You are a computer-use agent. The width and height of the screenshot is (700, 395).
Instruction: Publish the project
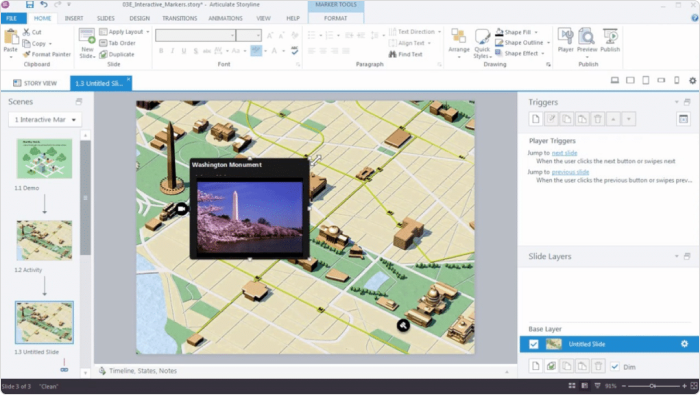[x=610, y=40]
